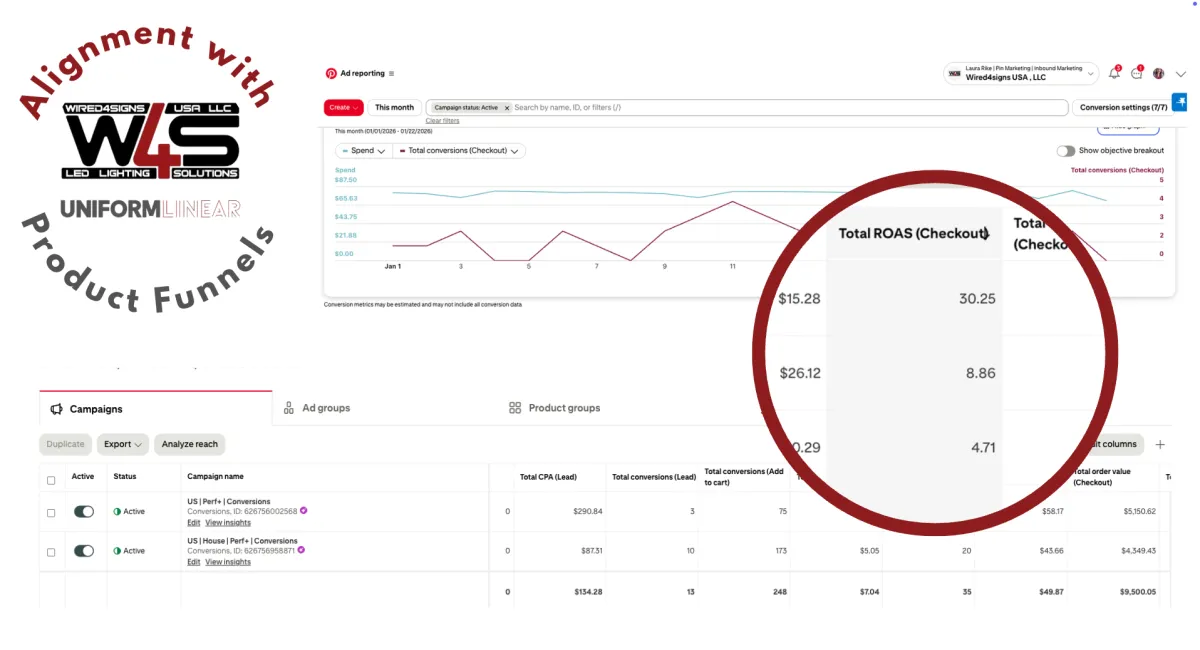Image resolution: width=1200 pixels, height=650 pixels.
Task: Click the purple badge after ID 626756958871
Action: (301, 549)
